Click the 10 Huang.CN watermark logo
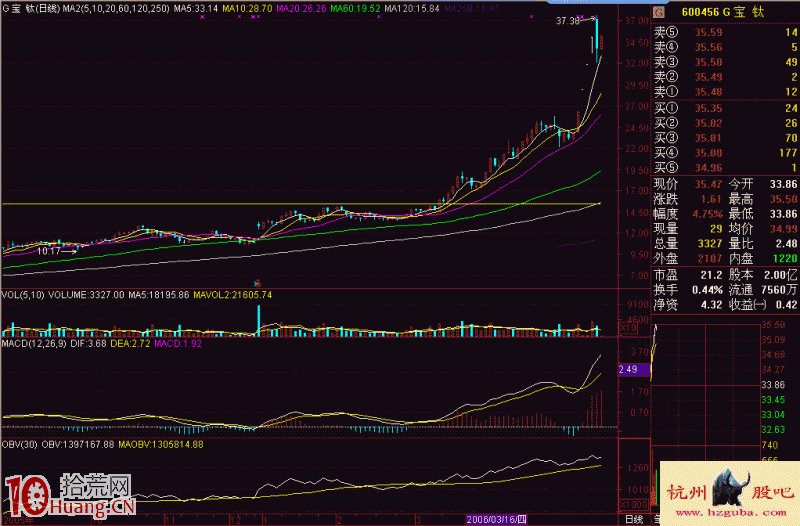Image resolution: width=800 pixels, height=526 pixels. click(x=70, y=497)
